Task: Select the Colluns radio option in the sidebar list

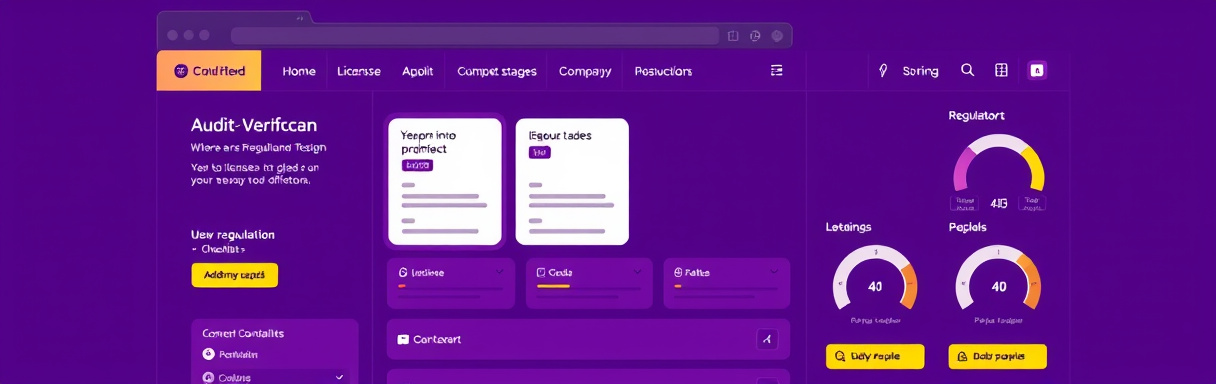Action: coord(208,378)
